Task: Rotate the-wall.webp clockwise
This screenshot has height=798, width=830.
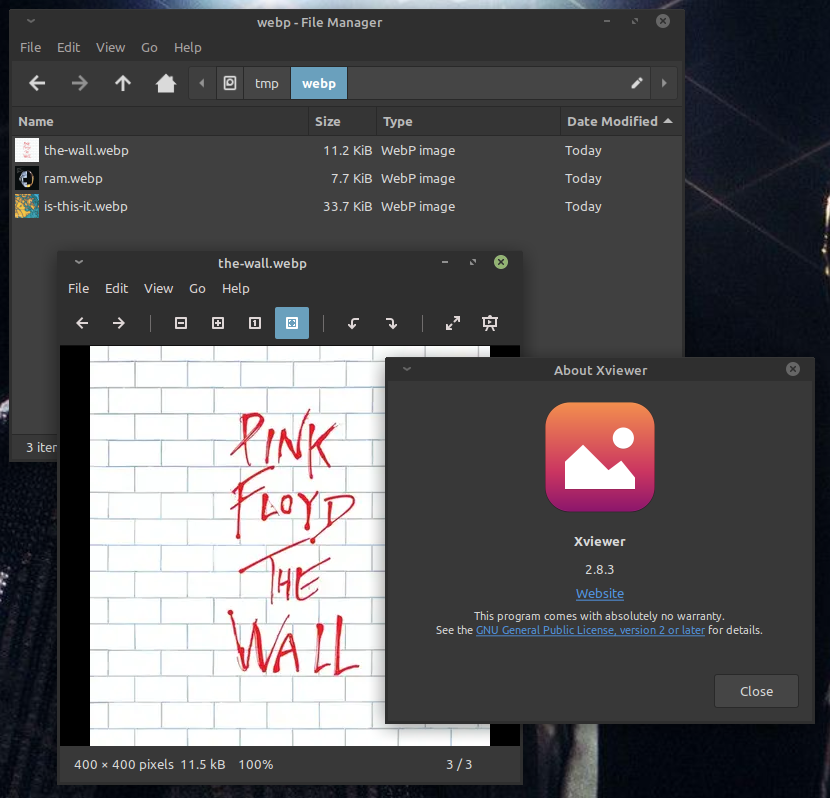Action: [391, 323]
